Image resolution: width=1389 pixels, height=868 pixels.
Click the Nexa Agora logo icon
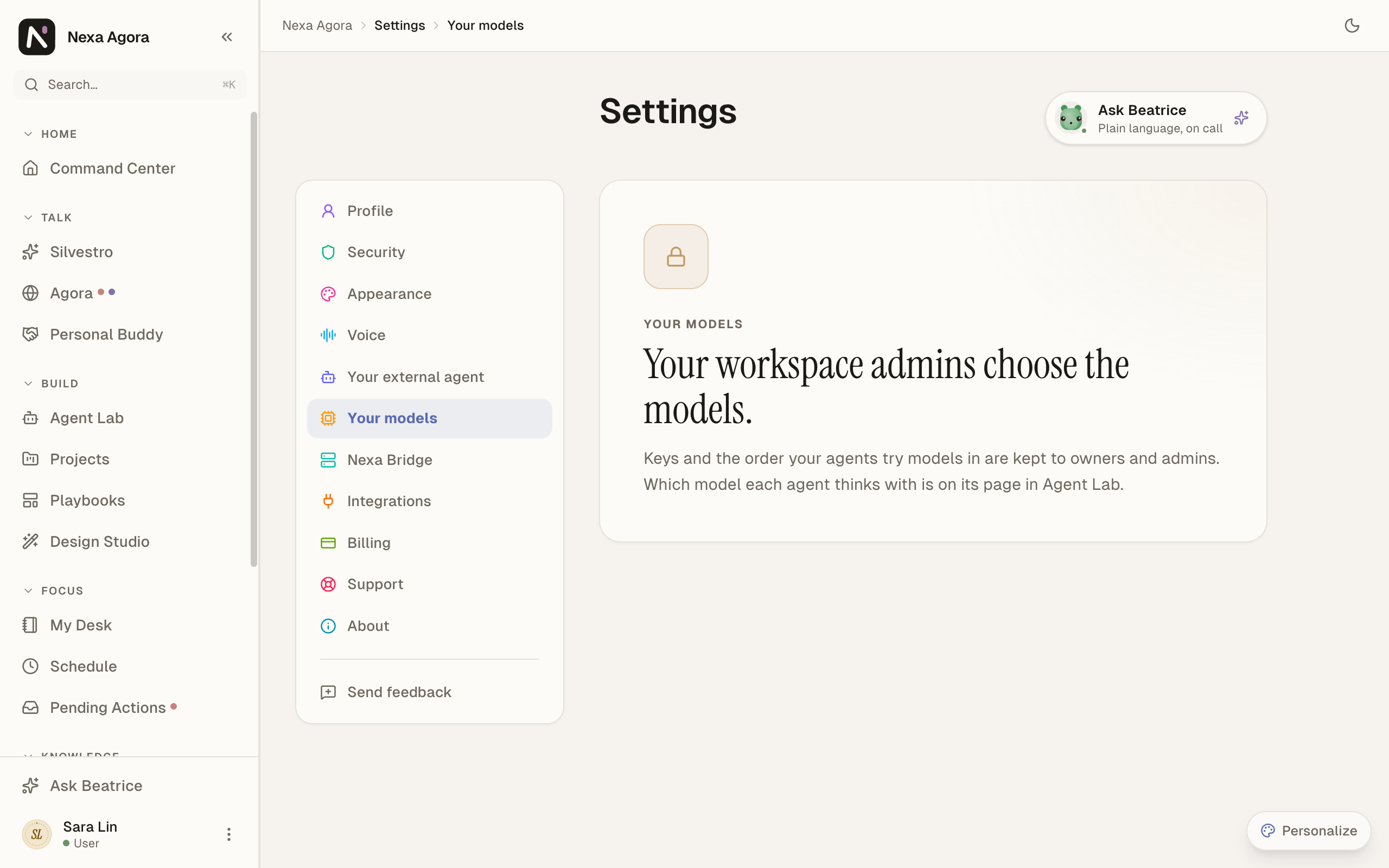coord(37,37)
